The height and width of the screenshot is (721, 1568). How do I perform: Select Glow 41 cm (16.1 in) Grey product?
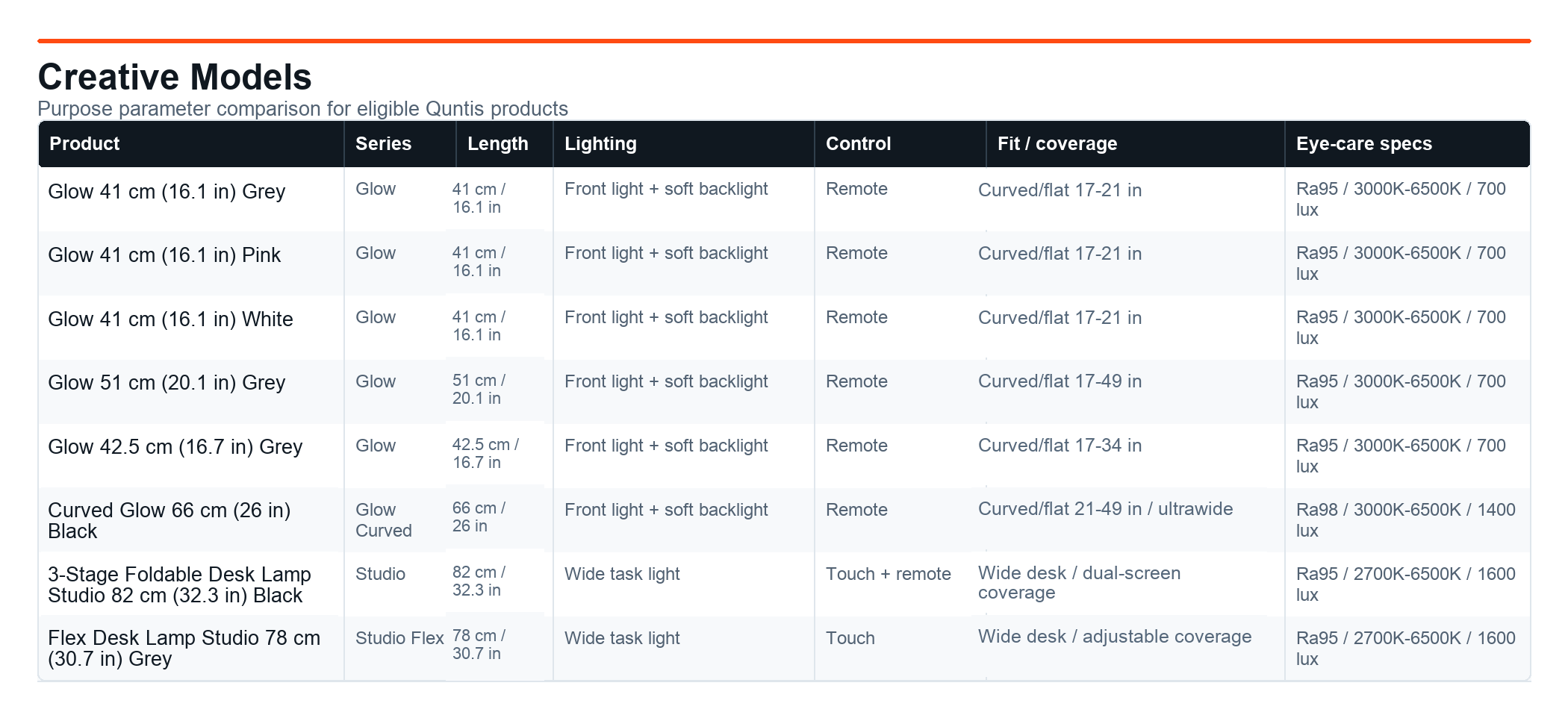coord(167,192)
